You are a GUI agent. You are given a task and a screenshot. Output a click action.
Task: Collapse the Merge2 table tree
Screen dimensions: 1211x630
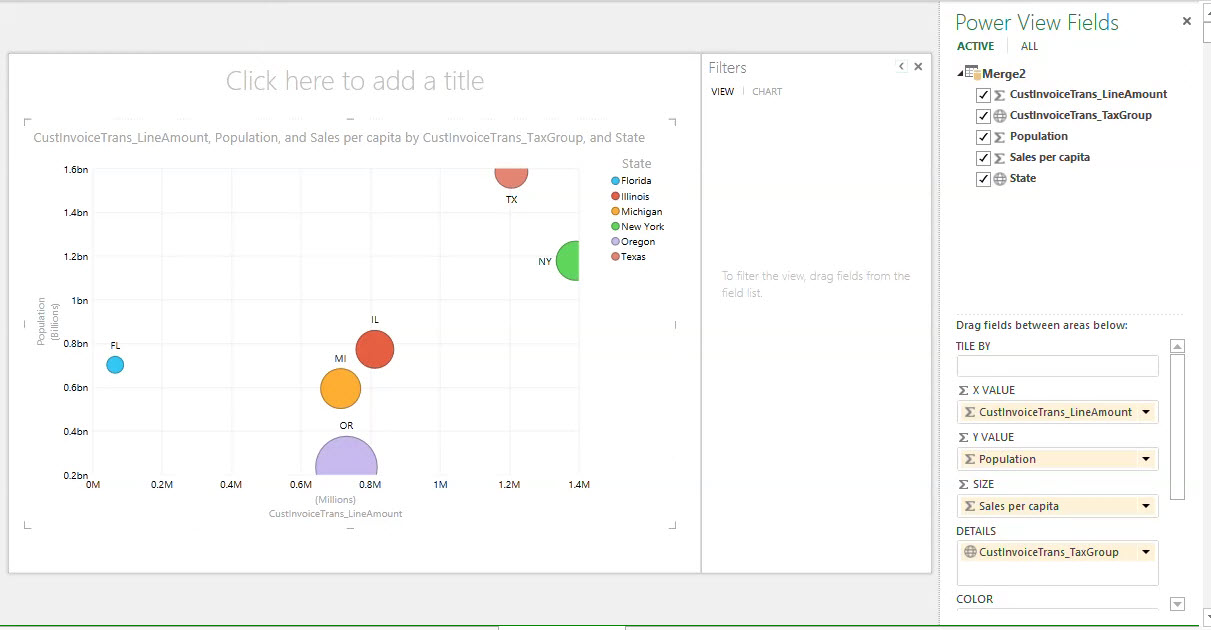click(x=962, y=73)
